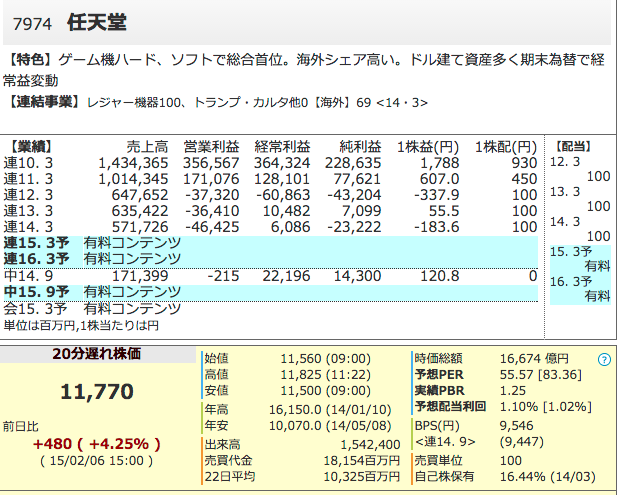Select sales figure 635,422
Image resolution: width=617 pixels, height=495 pixels.
coord(140,211)
